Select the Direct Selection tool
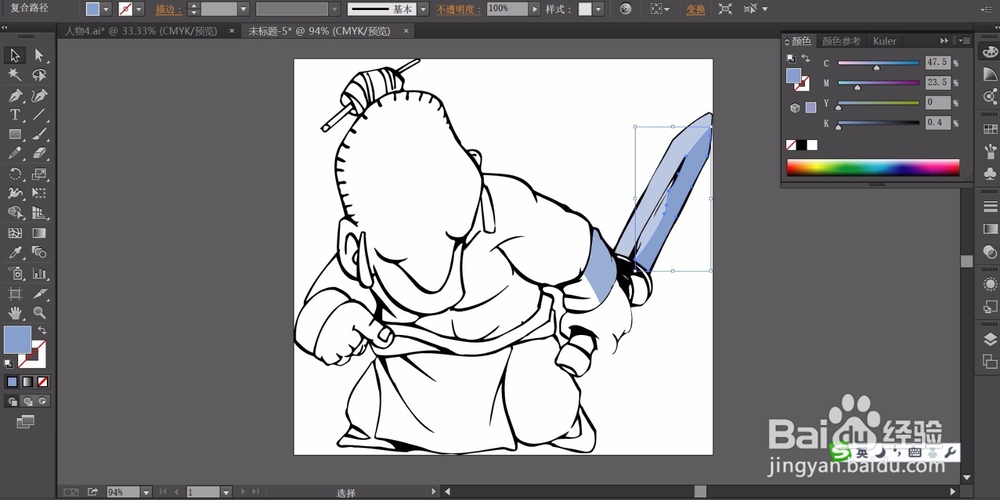The height and width of the screenshot is (500, 1000). 40,55
